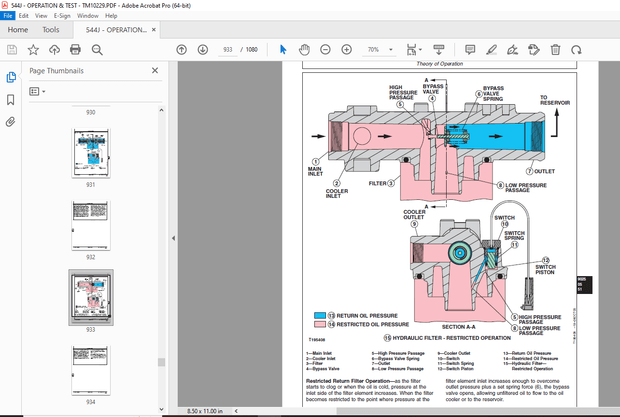Viewport: 620px width, 417px height.
Task: Click the Page Thumbnails panel title
Action: coord(57,71)
